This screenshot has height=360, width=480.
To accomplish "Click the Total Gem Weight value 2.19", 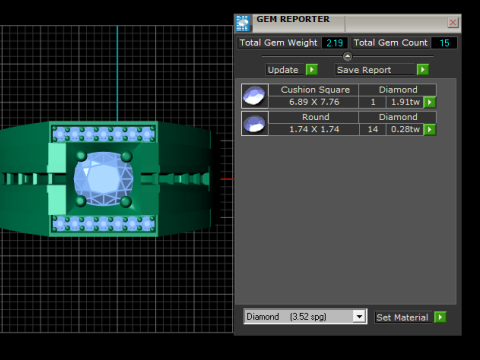I will click(335, 43).
